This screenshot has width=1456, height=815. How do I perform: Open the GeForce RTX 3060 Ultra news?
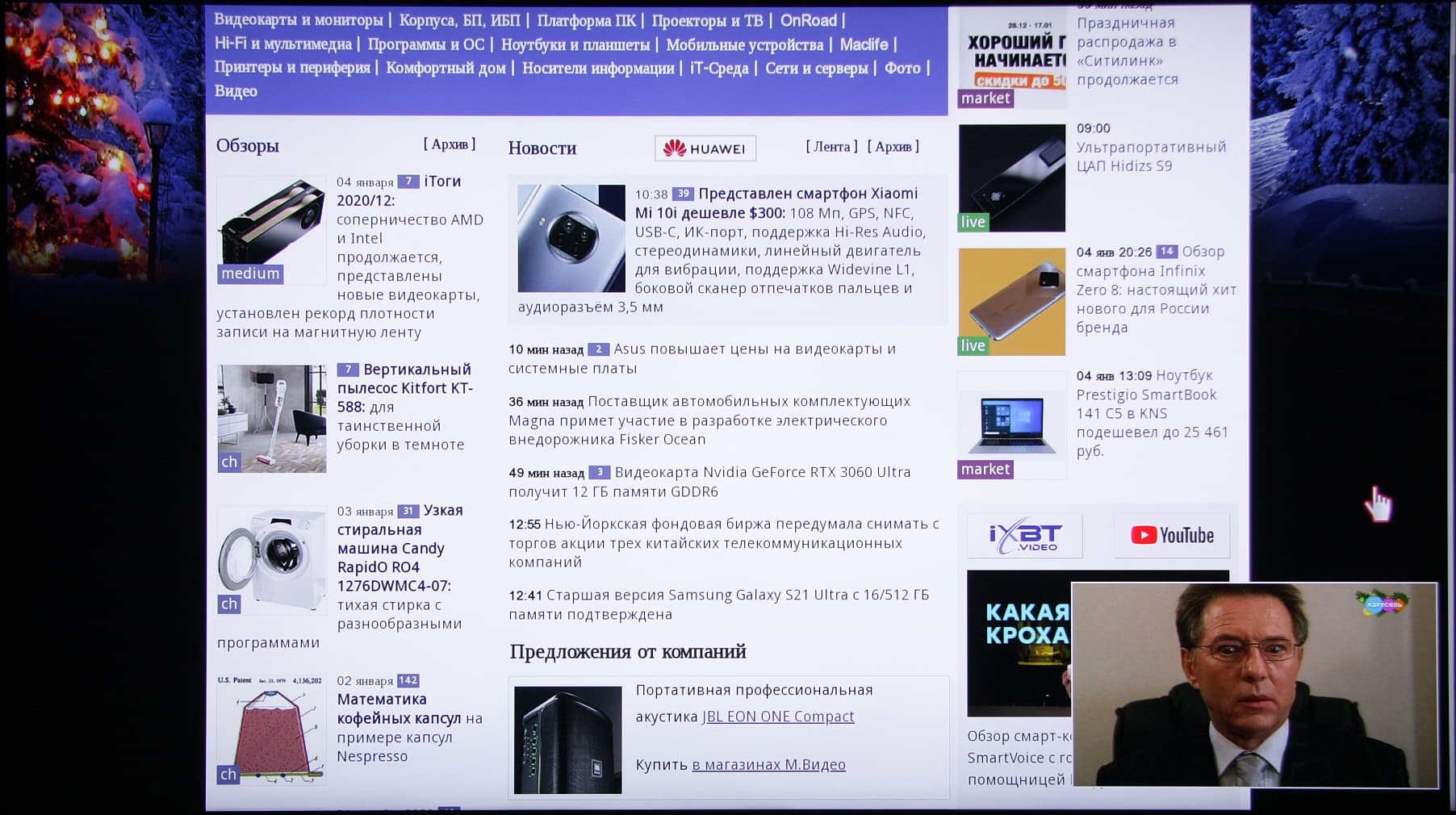click(x=709, y=482)
